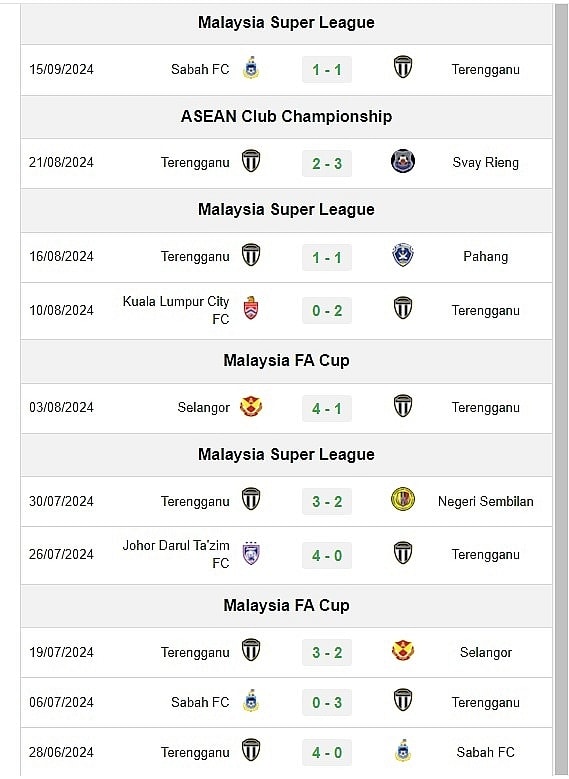Click Sabah FC crest in 28/06/2024 match
The image size is (569, 779).
point(403,750)
